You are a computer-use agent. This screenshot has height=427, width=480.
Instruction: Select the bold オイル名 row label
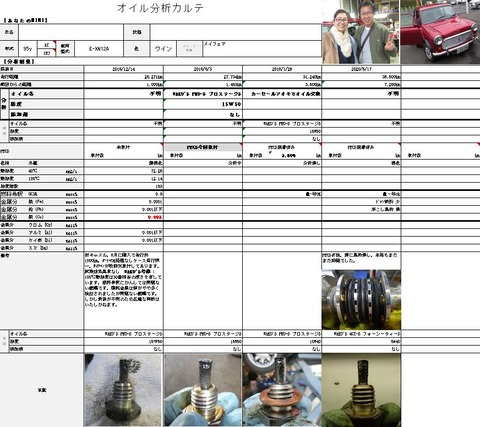(22, 94)
